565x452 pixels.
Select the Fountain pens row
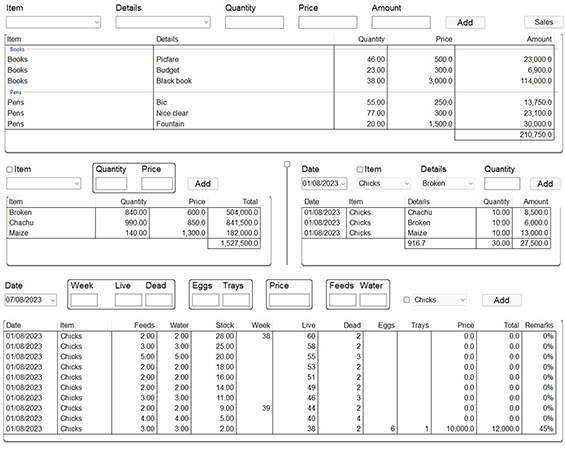[280, 124]
